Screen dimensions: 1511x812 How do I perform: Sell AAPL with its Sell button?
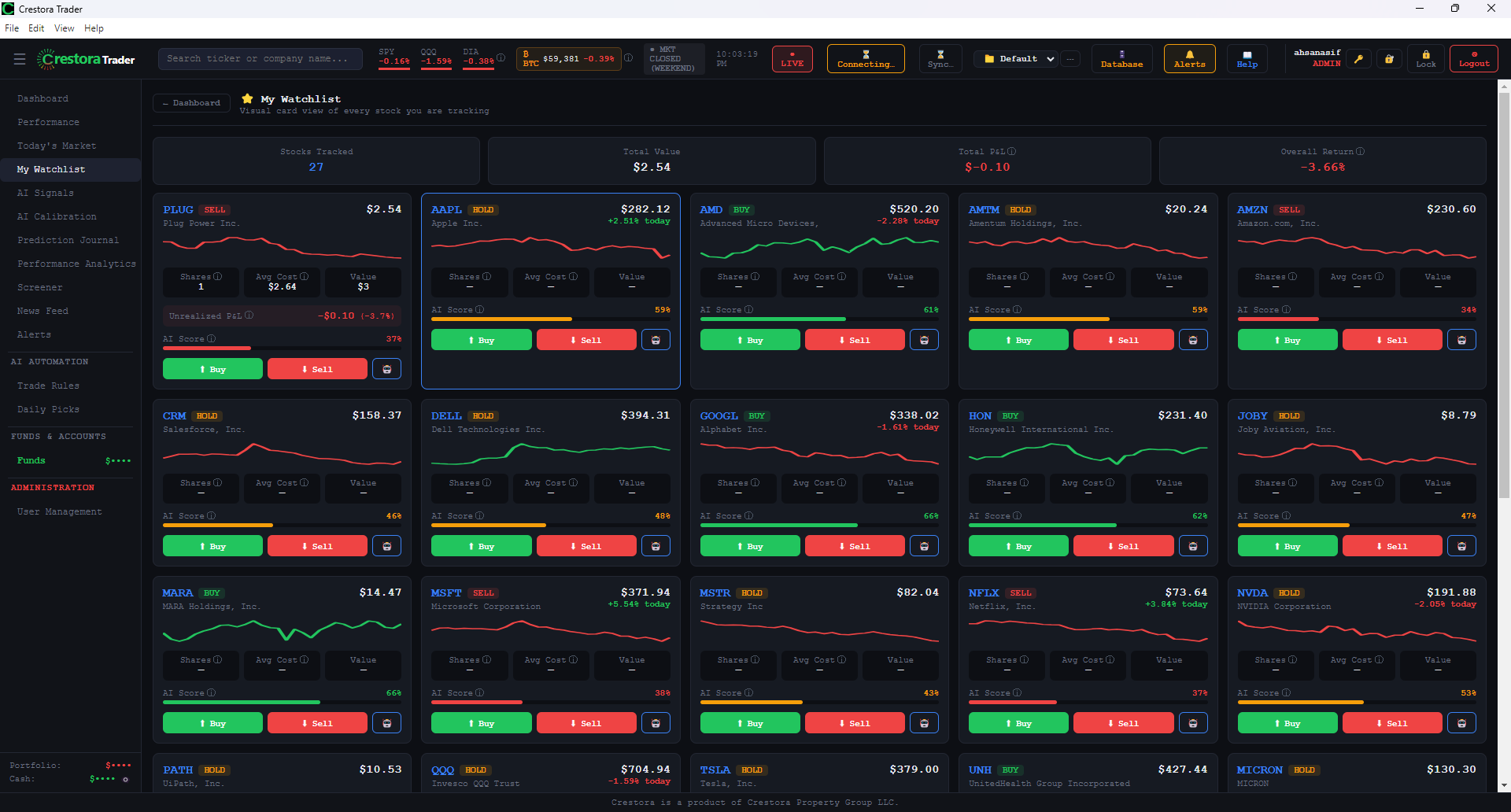pyautogui.click(x=586, y=340)
